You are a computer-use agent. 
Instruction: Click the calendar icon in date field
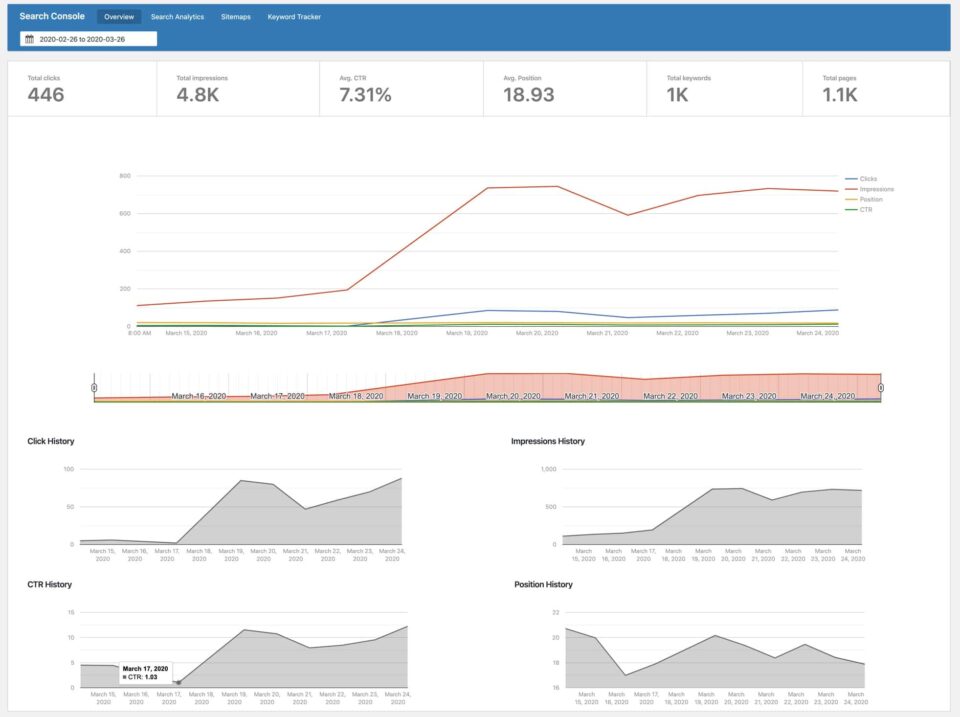29,39
